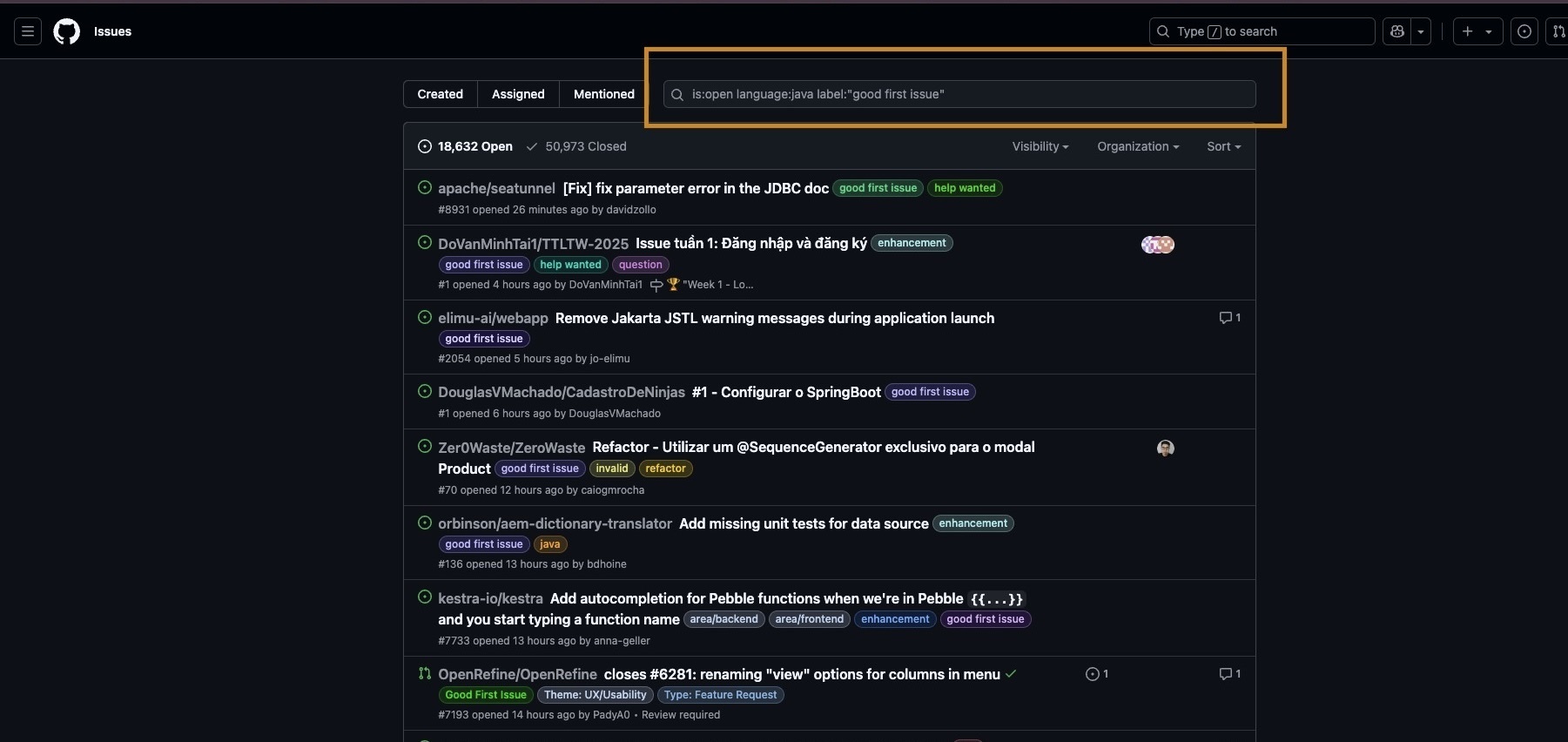This screenshot has height=742, width=1568.
Task: Filter by help wanted label on seatunnel issue
Action: [965, 188]
